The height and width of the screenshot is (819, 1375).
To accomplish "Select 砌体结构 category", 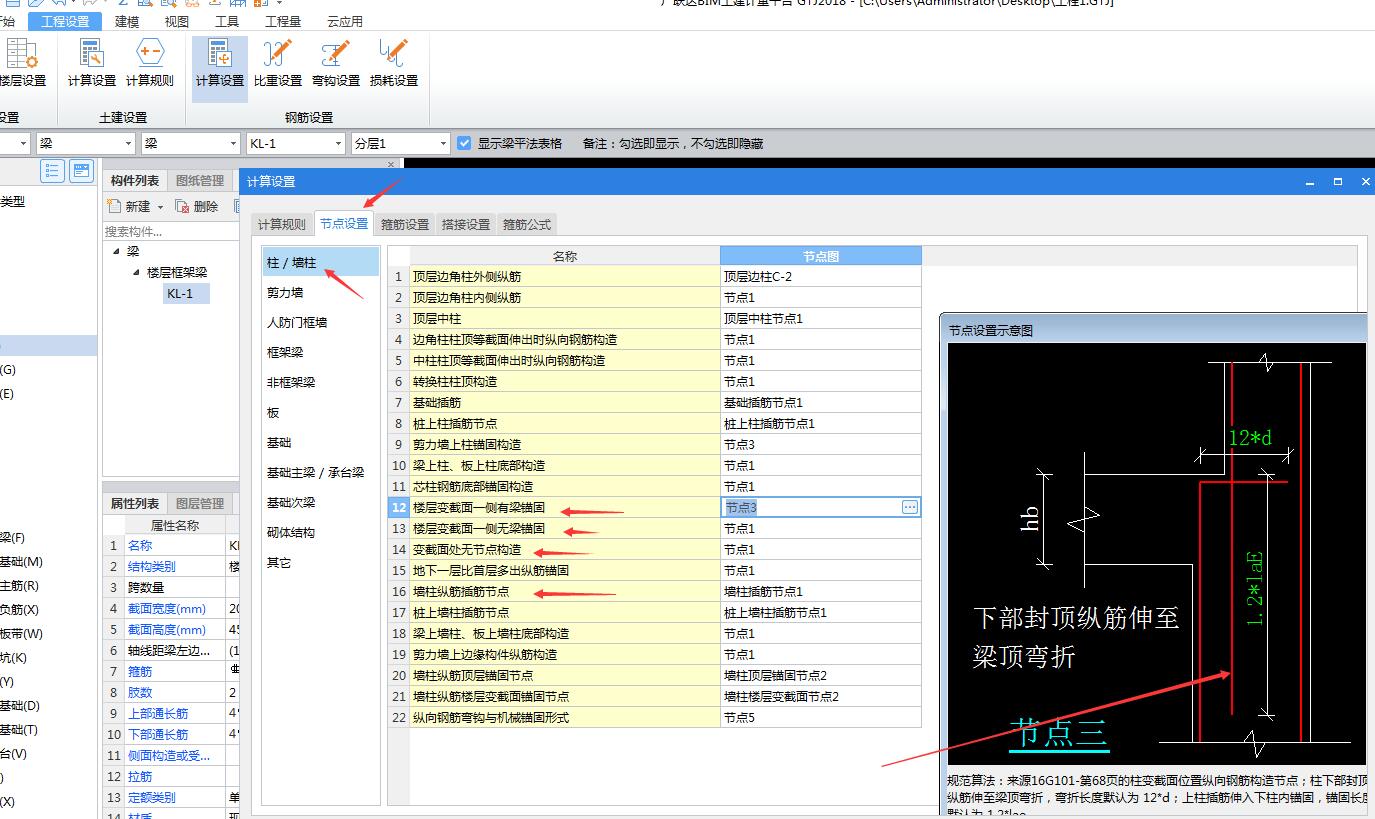I will pyautogui.click(x=321, y=532).
